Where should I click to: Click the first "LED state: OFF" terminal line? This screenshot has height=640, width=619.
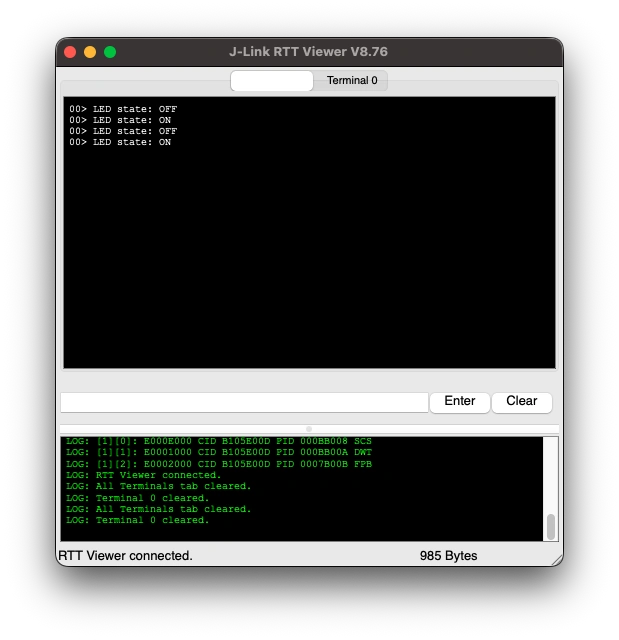pos(123,109)
